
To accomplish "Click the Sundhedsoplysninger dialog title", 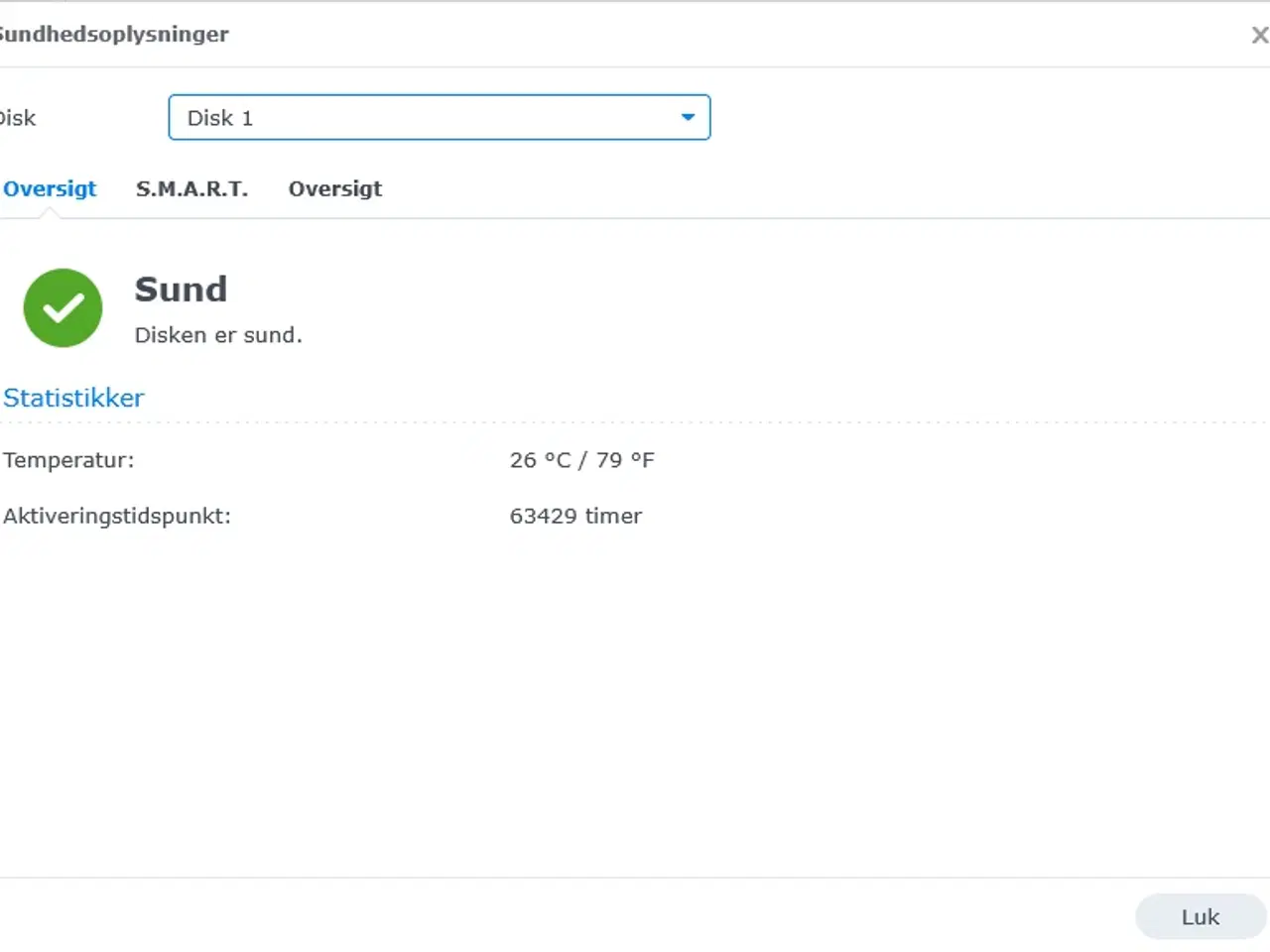I will tap(114, 35).
